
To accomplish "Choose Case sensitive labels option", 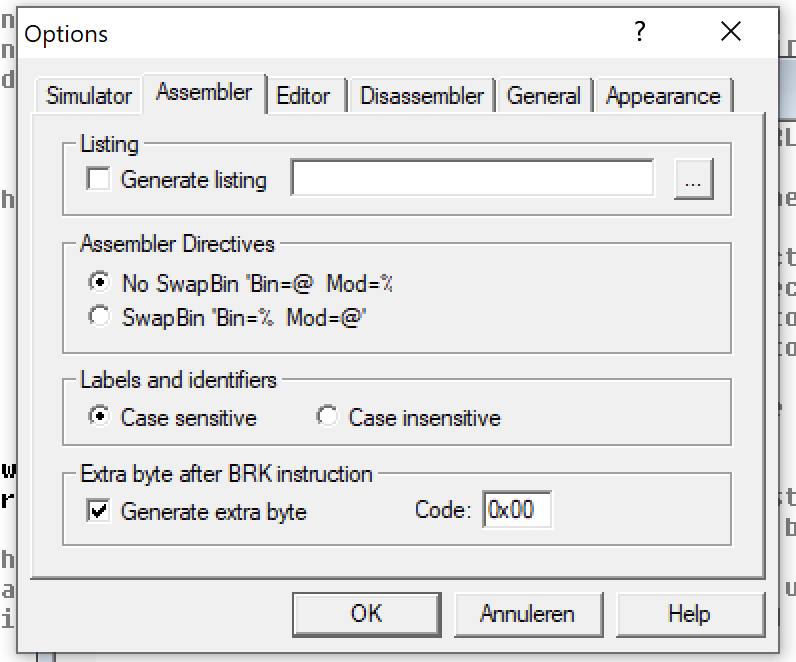I will coord(99,417).
